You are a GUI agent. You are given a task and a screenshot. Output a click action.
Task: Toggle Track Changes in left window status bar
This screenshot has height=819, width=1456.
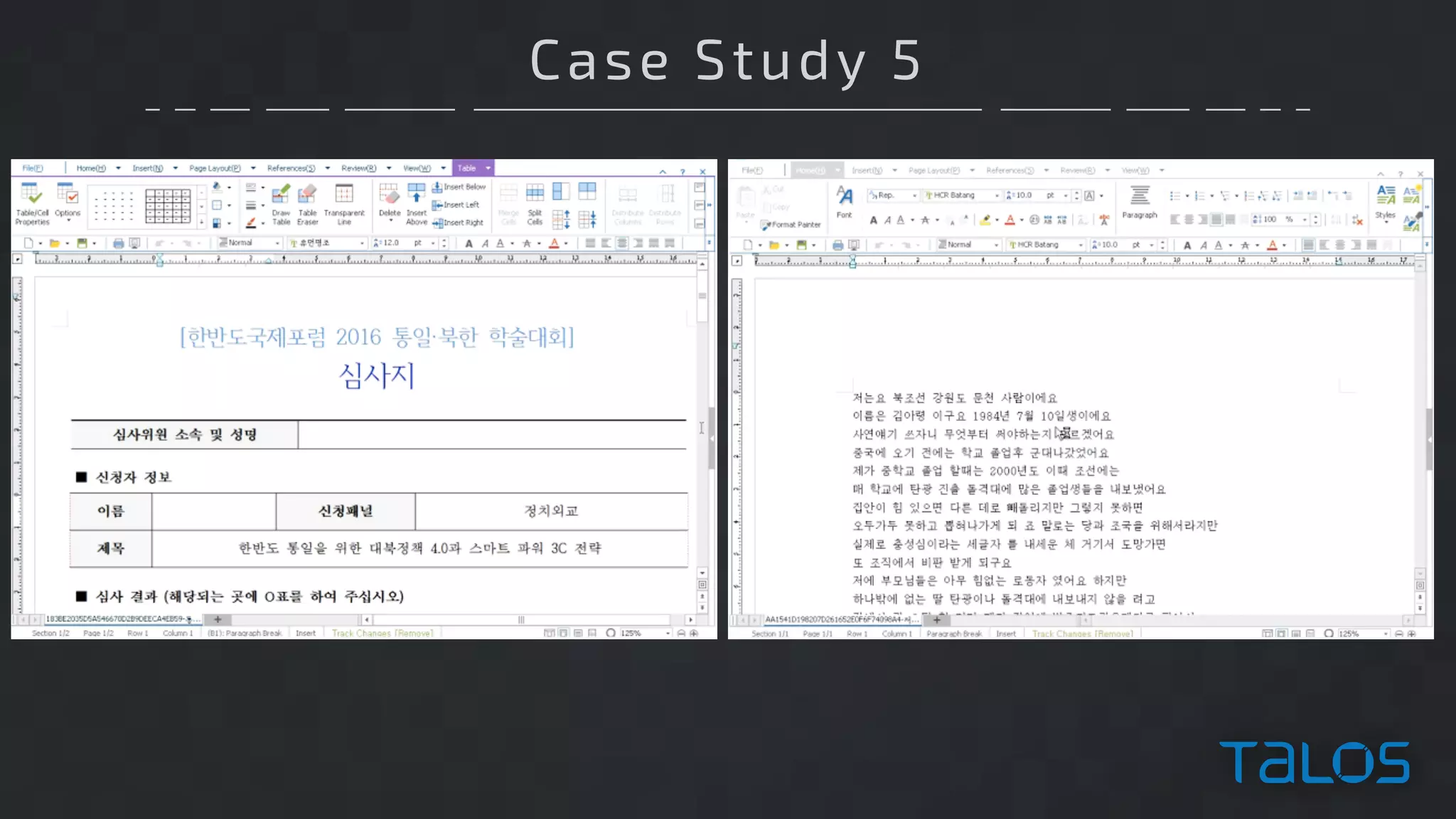(x=382, y=633)
